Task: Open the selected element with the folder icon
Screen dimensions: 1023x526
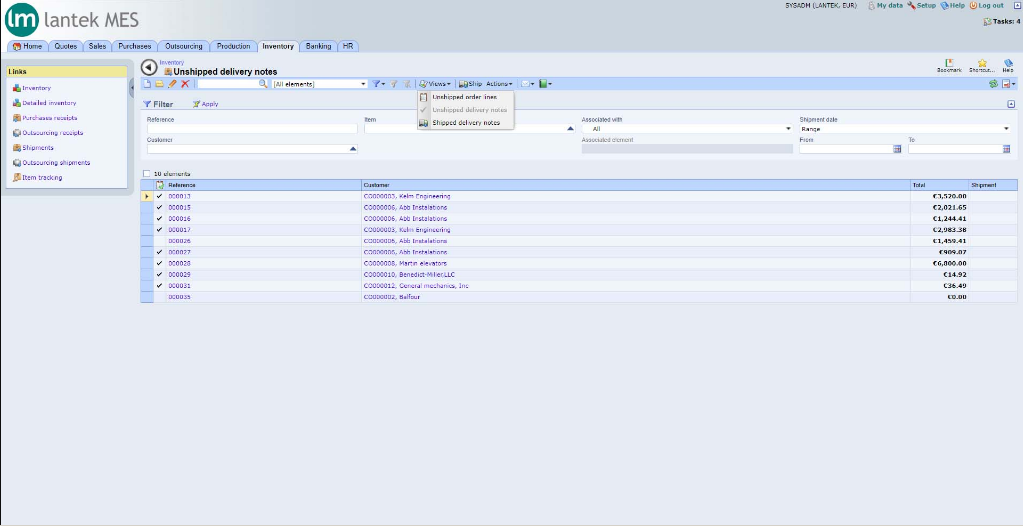Action: 159,84
